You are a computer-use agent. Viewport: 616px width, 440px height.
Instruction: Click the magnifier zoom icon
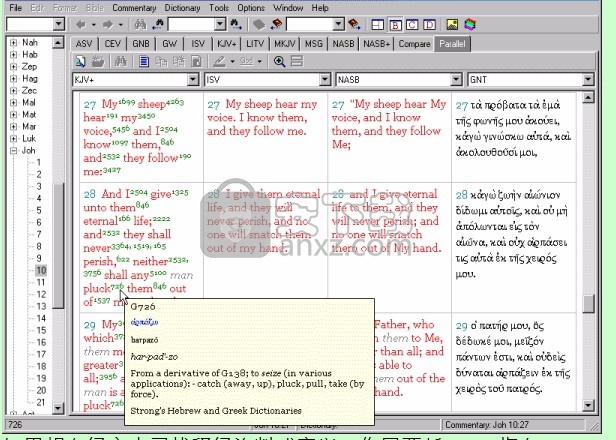coord(279,61)
